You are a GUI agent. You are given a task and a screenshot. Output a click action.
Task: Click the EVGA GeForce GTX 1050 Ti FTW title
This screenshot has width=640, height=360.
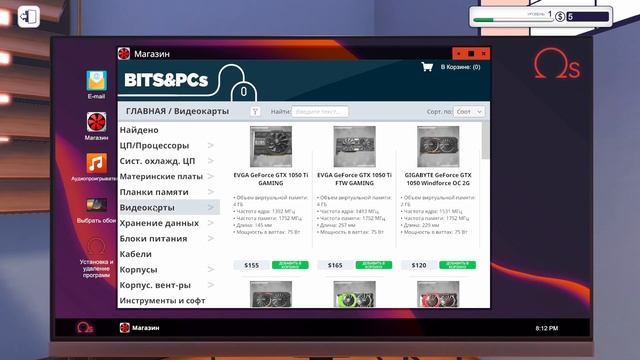point(354,179)
